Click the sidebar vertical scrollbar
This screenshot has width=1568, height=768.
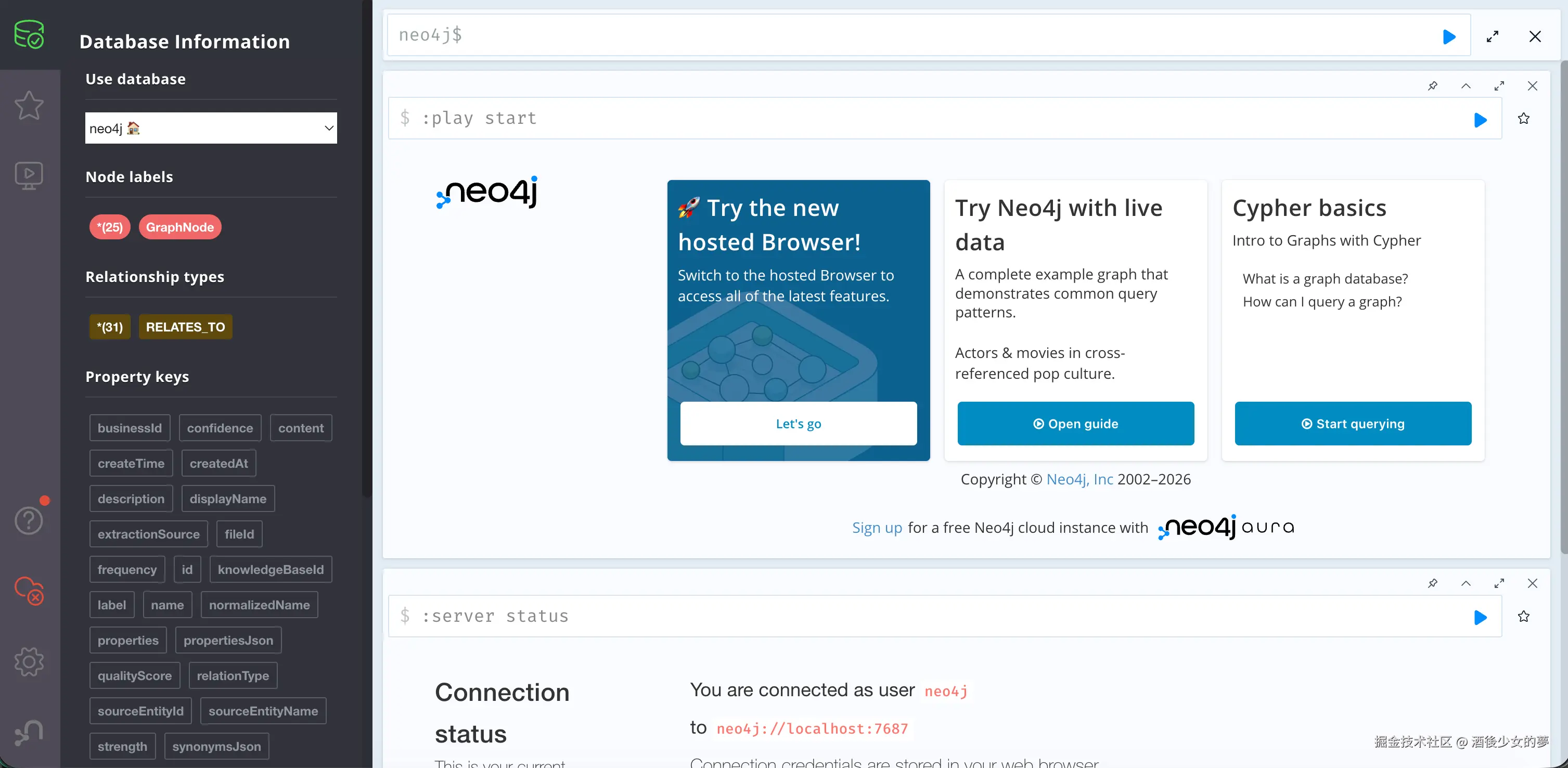[x=367, y=244]
